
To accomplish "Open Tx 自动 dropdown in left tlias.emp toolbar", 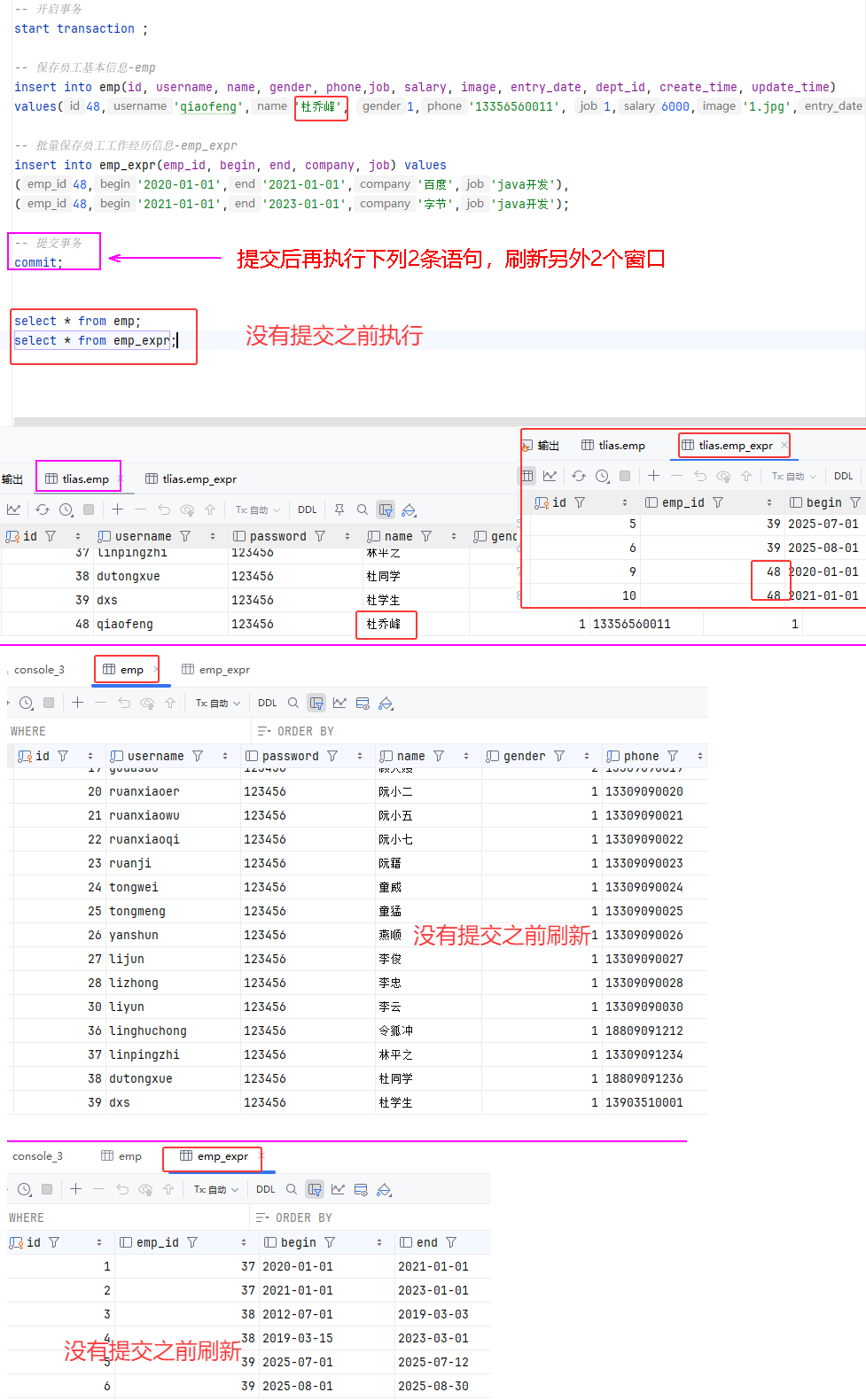I will 258,509.
